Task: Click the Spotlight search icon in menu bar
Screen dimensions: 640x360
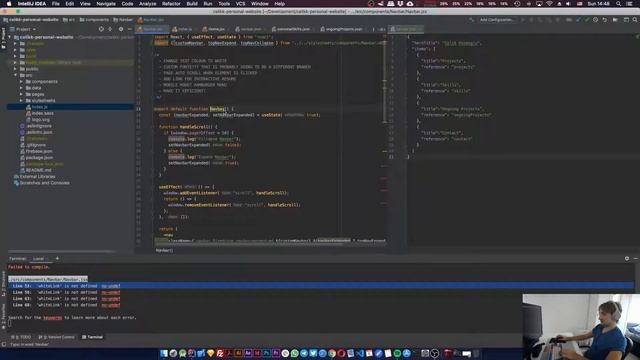Action: point(619,4)
